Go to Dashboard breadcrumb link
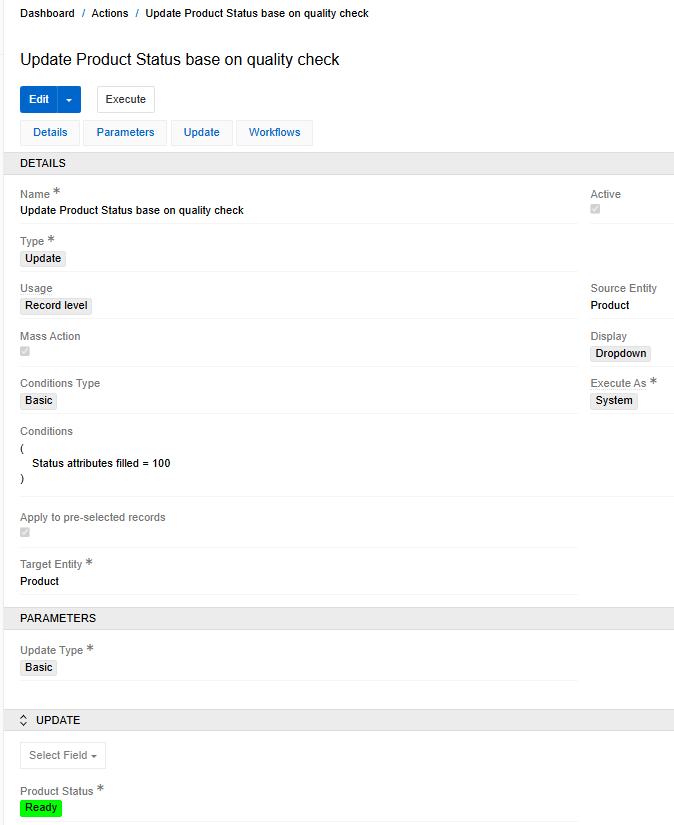Image resolution: width=674 pixels, height=825 pixels. (x=47, y=14)
